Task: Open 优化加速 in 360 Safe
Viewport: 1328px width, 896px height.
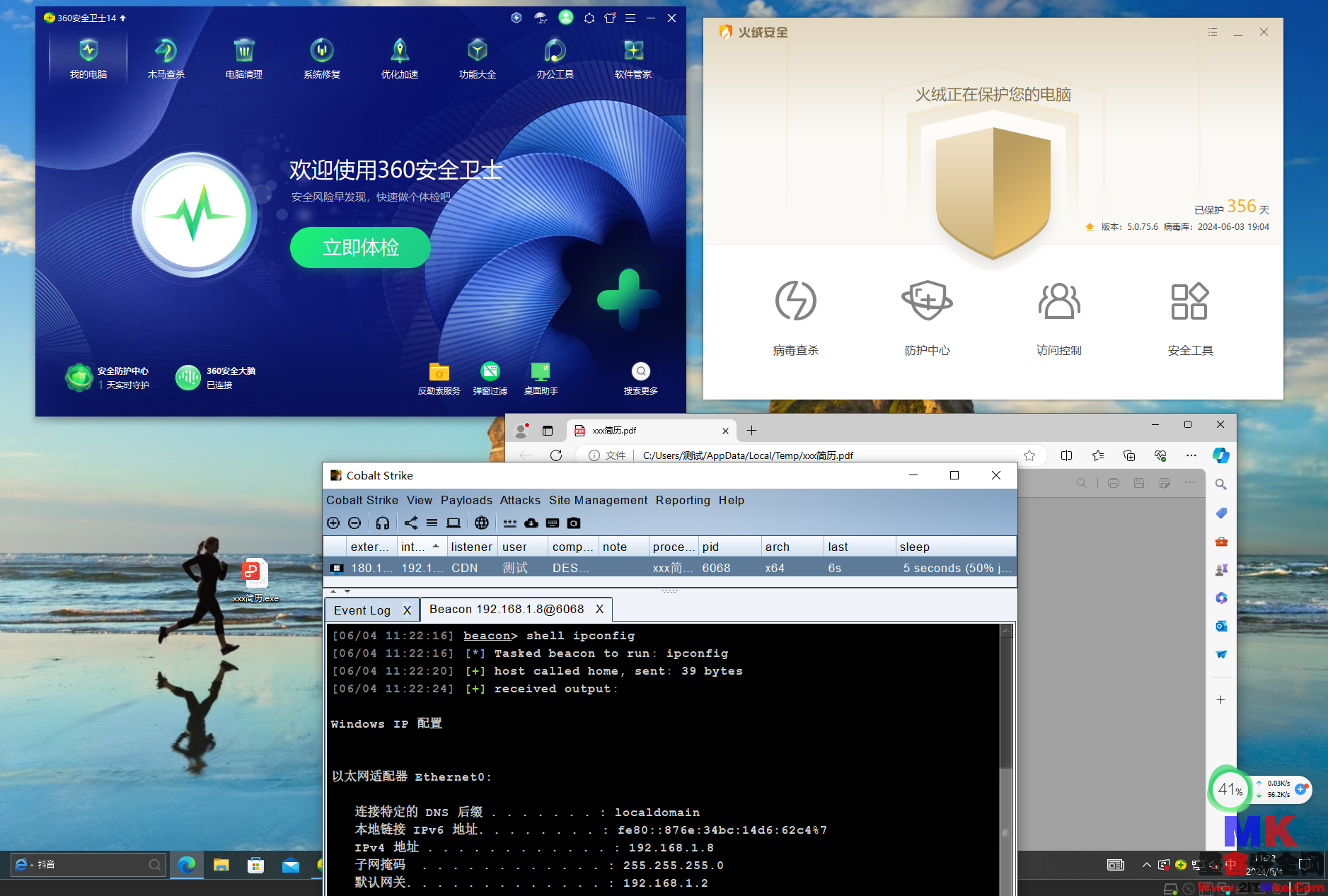Action: pos(400,58)
